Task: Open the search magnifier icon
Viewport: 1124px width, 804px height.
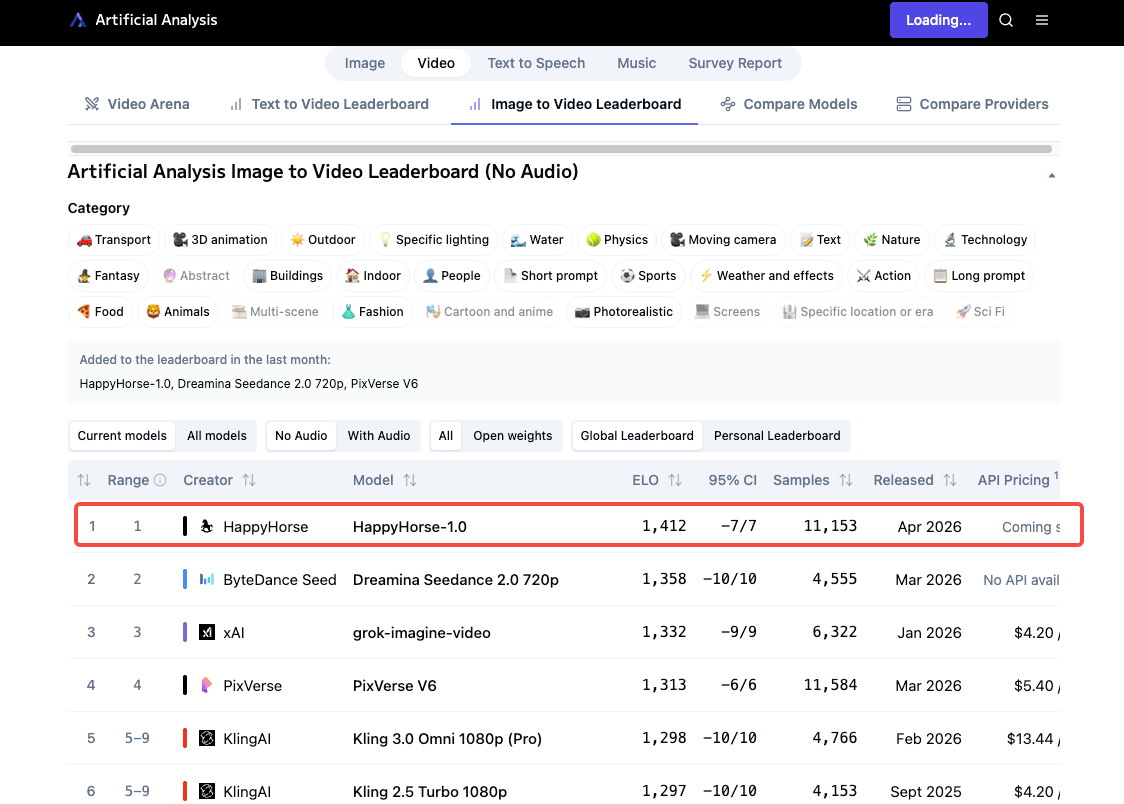Action: (1006, 20)
